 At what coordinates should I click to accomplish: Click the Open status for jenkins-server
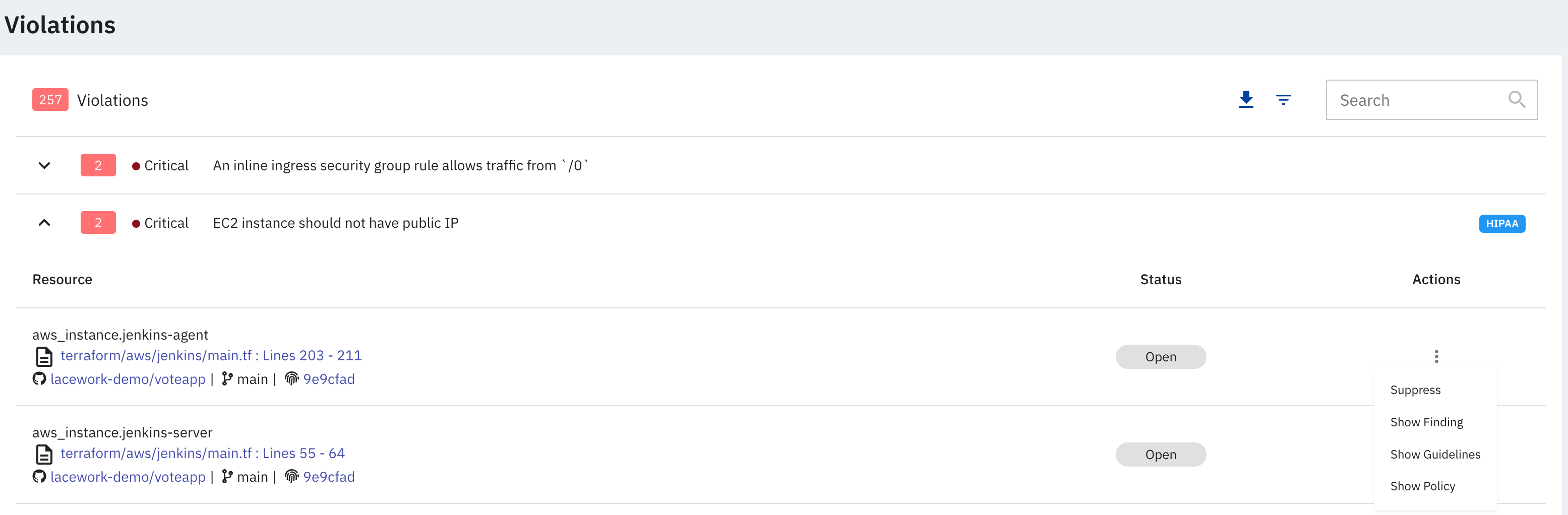tap(1160, 455)
